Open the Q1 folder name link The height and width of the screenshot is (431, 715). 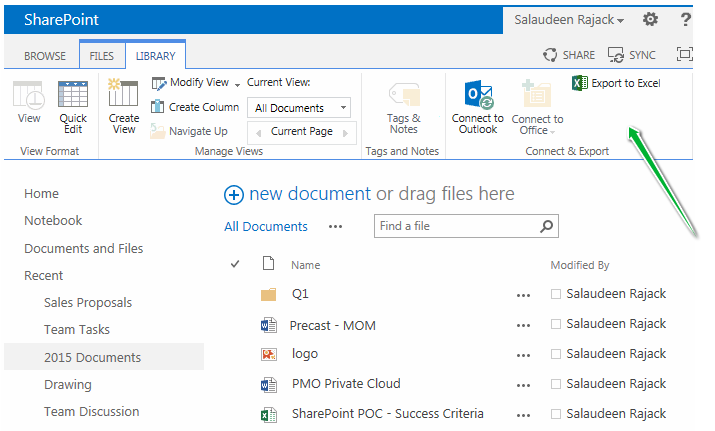click(300, 294)
